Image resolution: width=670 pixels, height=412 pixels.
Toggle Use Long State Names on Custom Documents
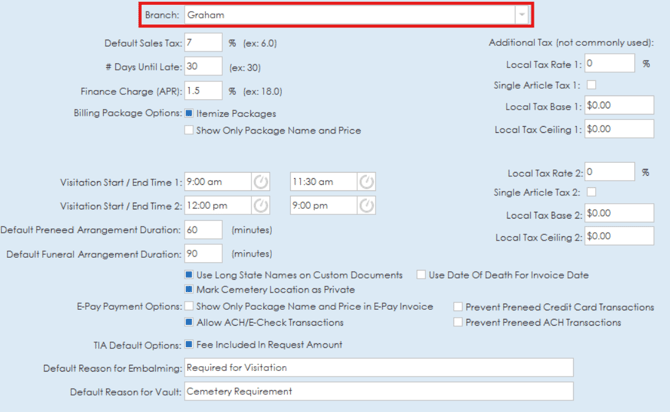tap(189, 274)
